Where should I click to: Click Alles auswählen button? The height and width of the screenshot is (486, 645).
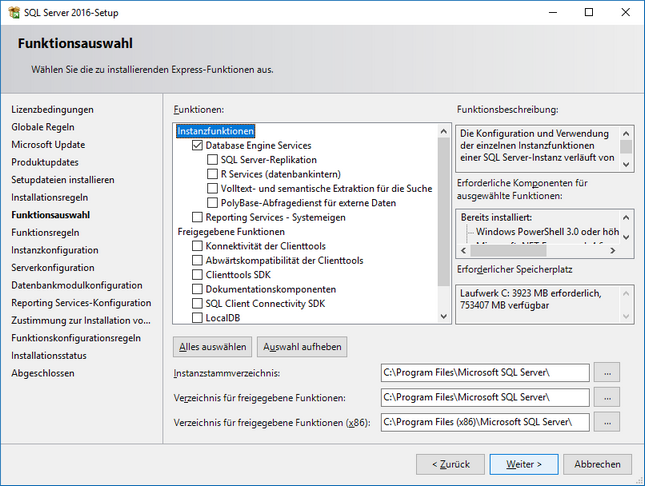212,347
